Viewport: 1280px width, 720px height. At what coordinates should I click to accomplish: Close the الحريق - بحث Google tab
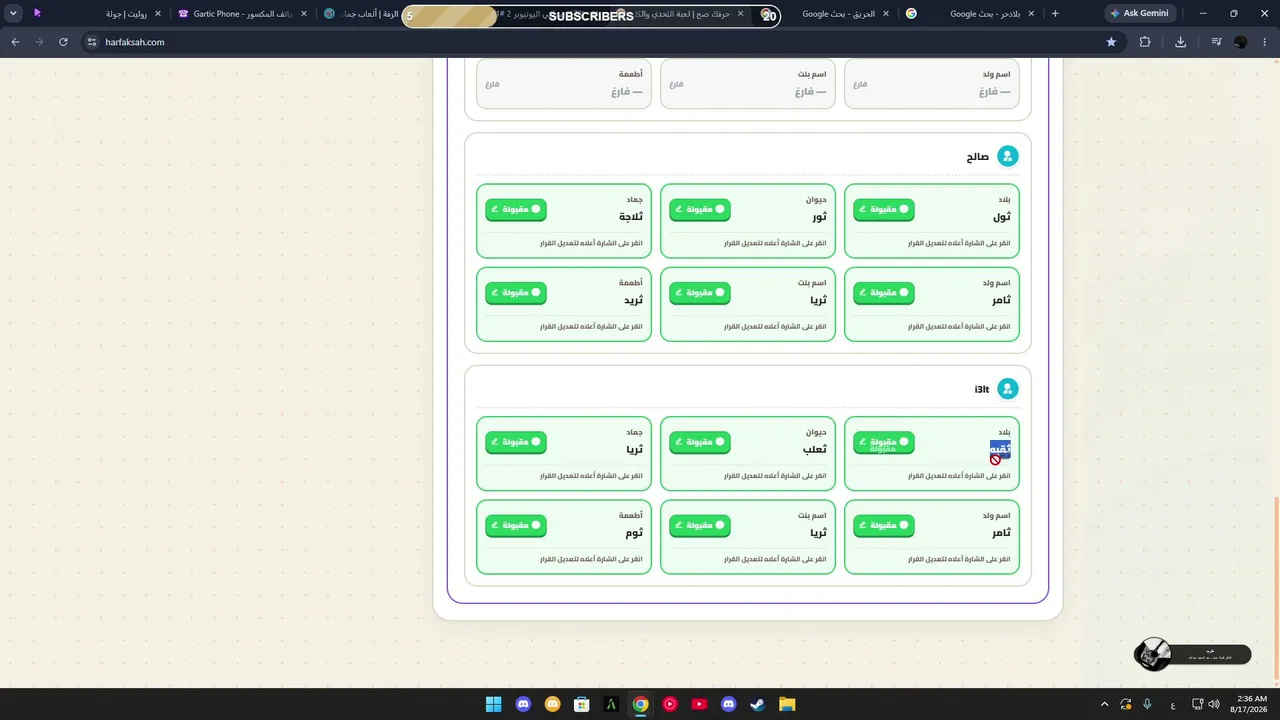pyautogui.click(x=886, y=14)
